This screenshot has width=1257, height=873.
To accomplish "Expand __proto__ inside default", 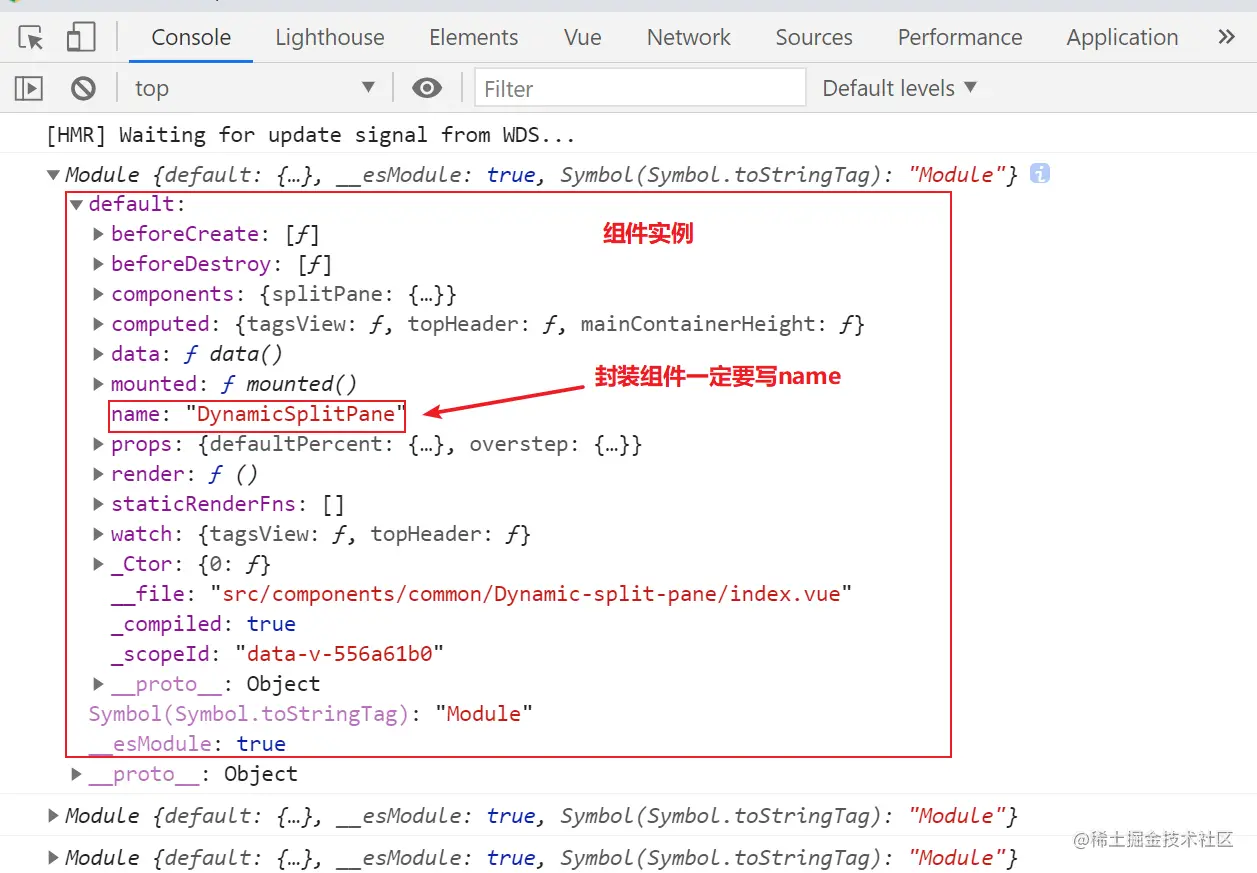I will 99,684.
